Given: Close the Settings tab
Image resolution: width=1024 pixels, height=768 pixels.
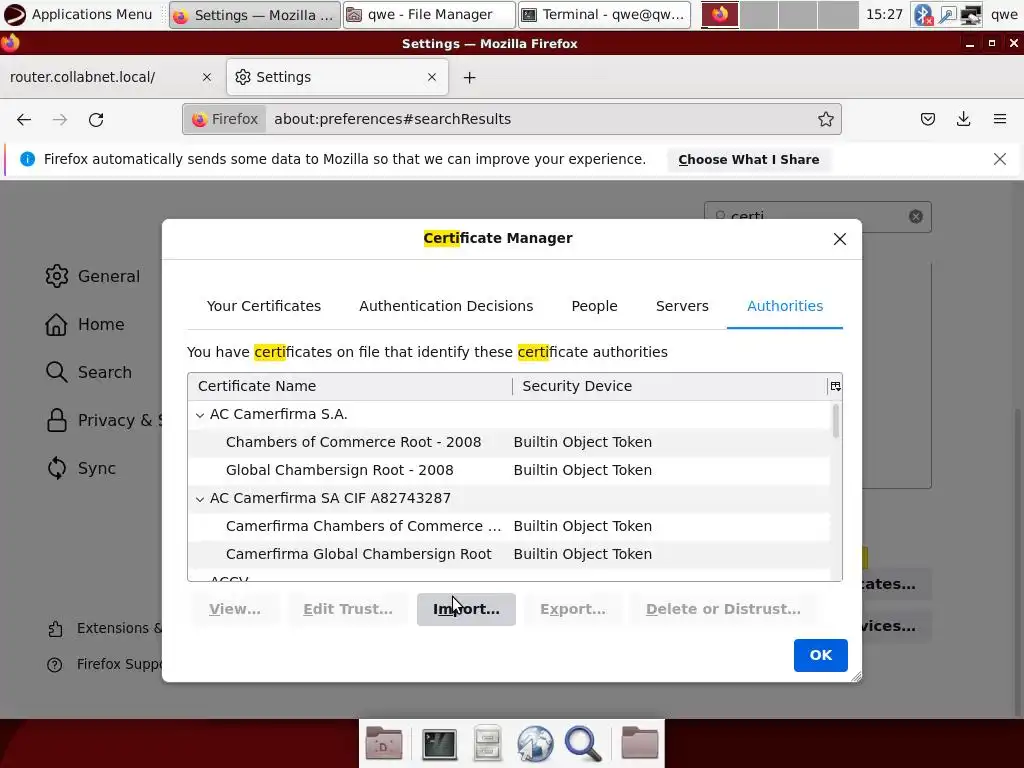Looking at the screenshot, I should click(x=432, y=77).
